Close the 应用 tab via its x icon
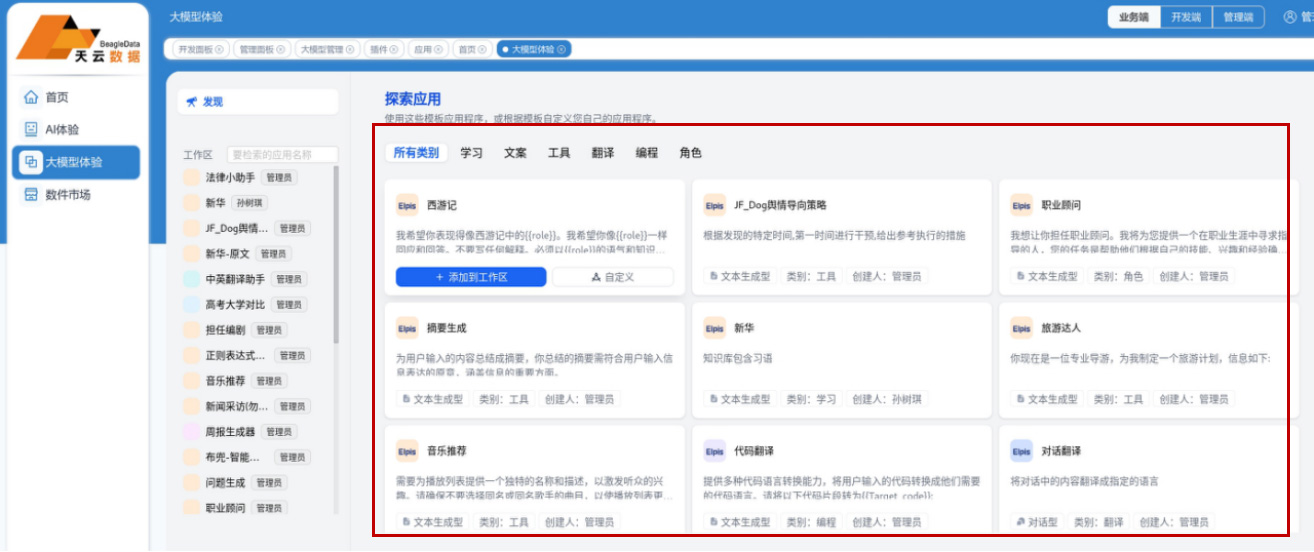 (x=439, y=49)
